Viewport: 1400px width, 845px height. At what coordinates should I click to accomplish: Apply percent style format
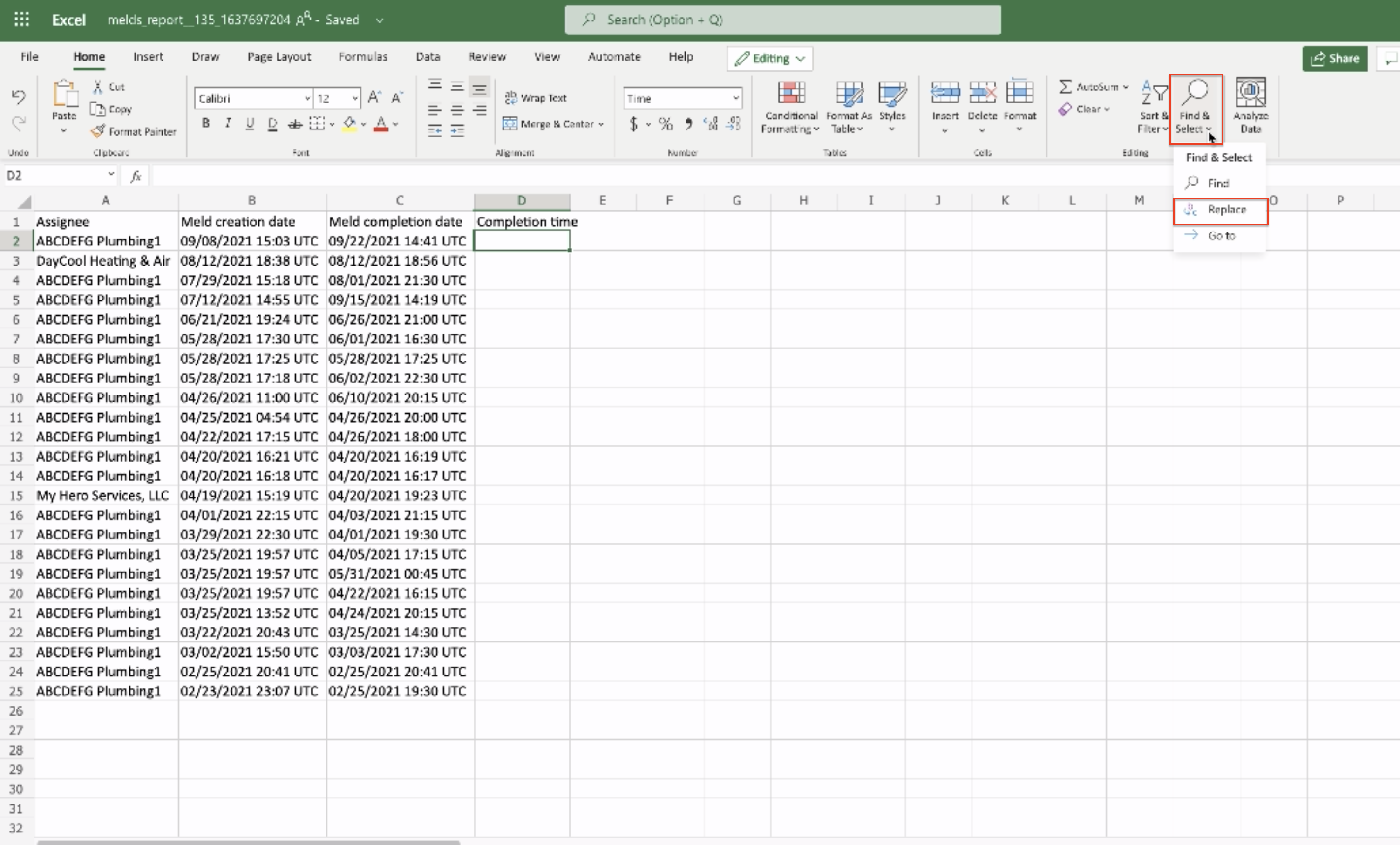[x=666, y=124]
